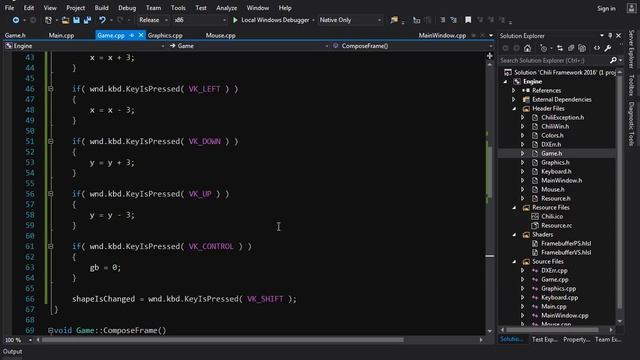This screenshot has height=360, width=640.
Task: Start the Local Windows Debugger play button
Action: 235,20
